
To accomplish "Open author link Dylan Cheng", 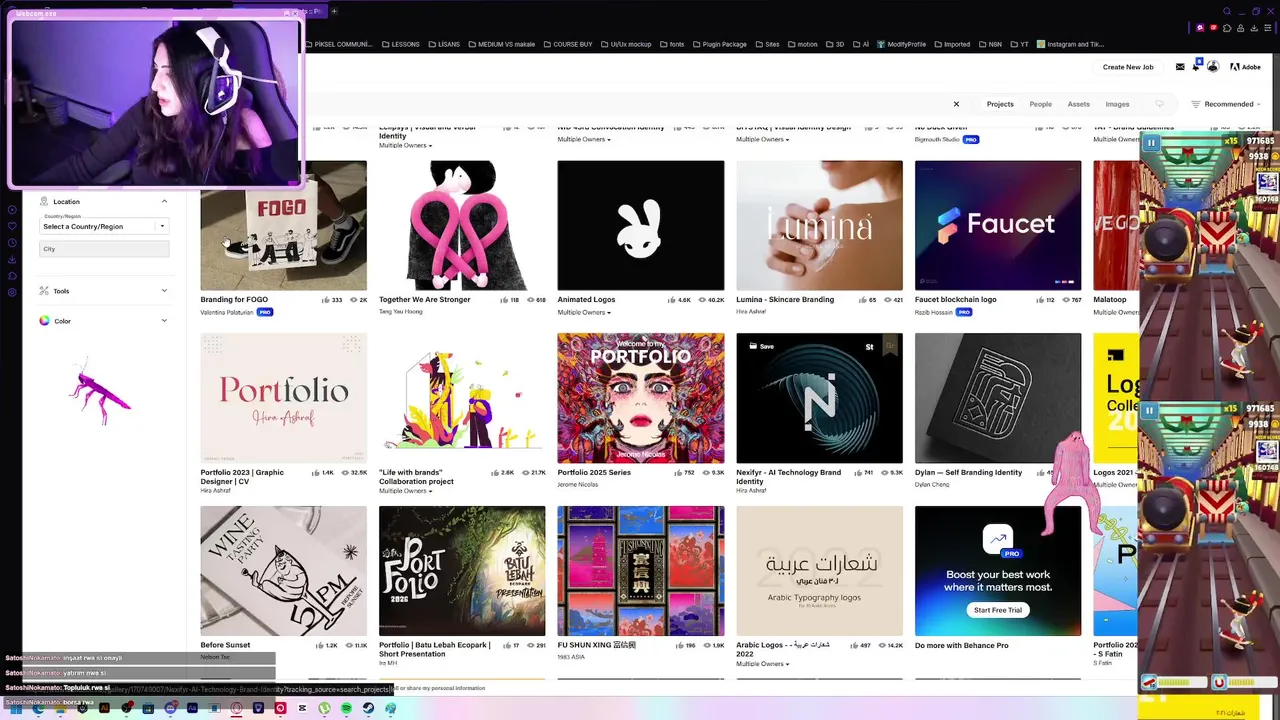I will point(935,485).
